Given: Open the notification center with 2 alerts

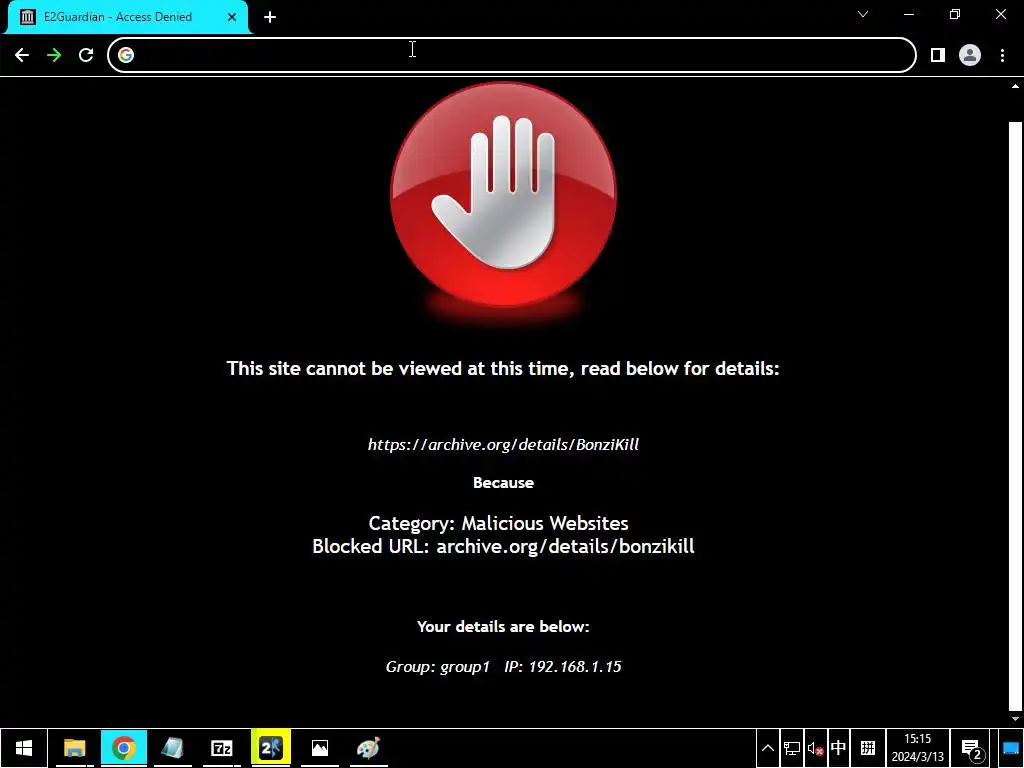Looking at the screenshot, I should [972, 748].
